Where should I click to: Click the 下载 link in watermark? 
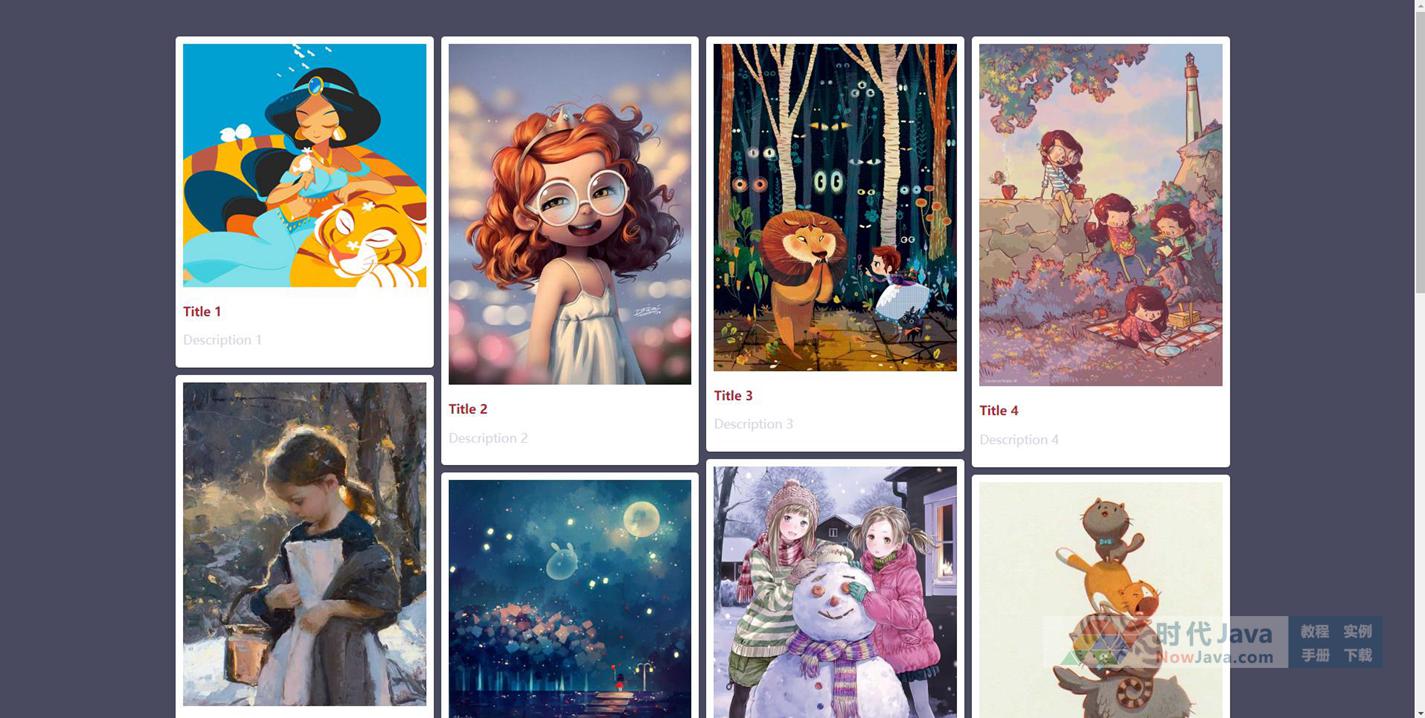(x=1357, y=655)
